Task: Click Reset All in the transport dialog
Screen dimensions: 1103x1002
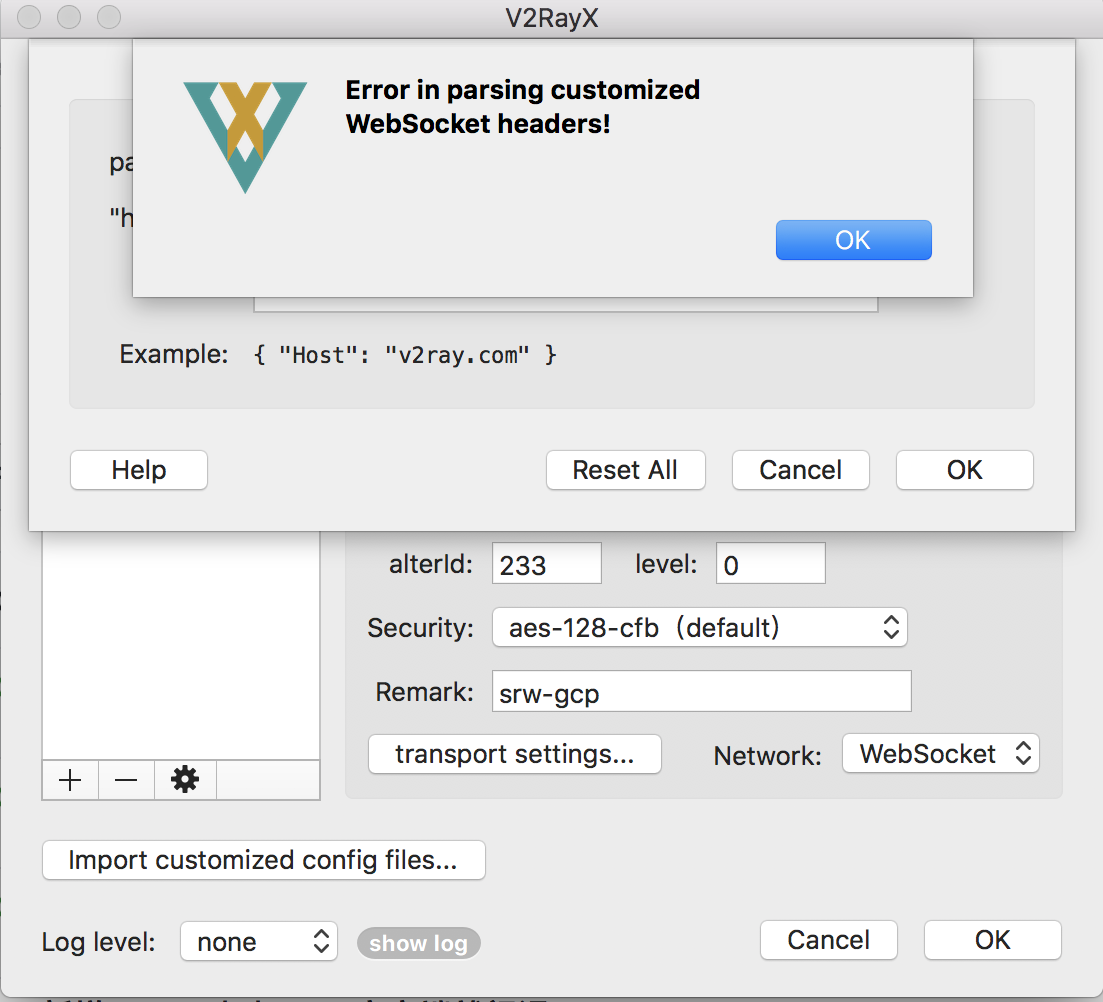Action: [625, 470]
